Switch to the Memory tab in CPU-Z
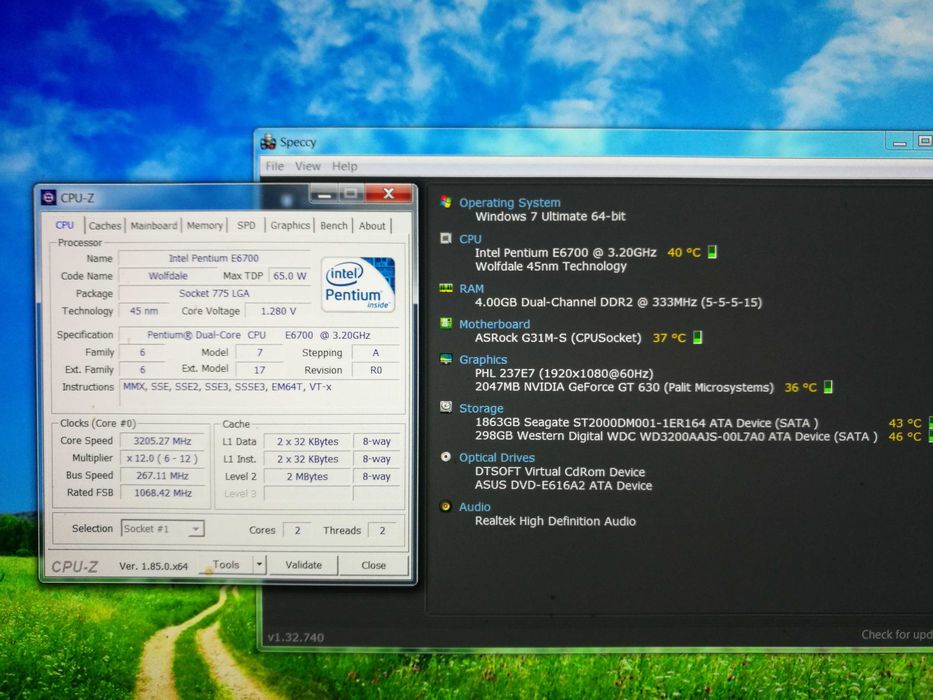This screenshot has height=700, width=933. click(204, 226)
